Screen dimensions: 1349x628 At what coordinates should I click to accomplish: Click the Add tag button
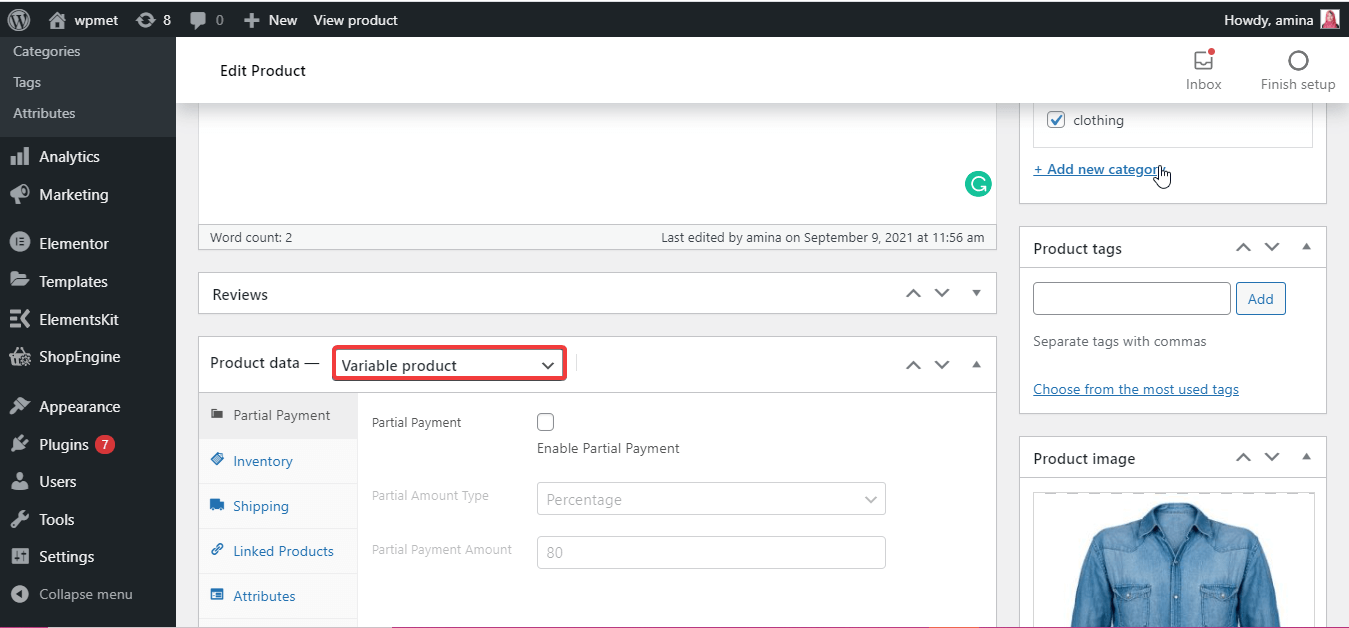pyautogui.click(x=1260, y=299)
